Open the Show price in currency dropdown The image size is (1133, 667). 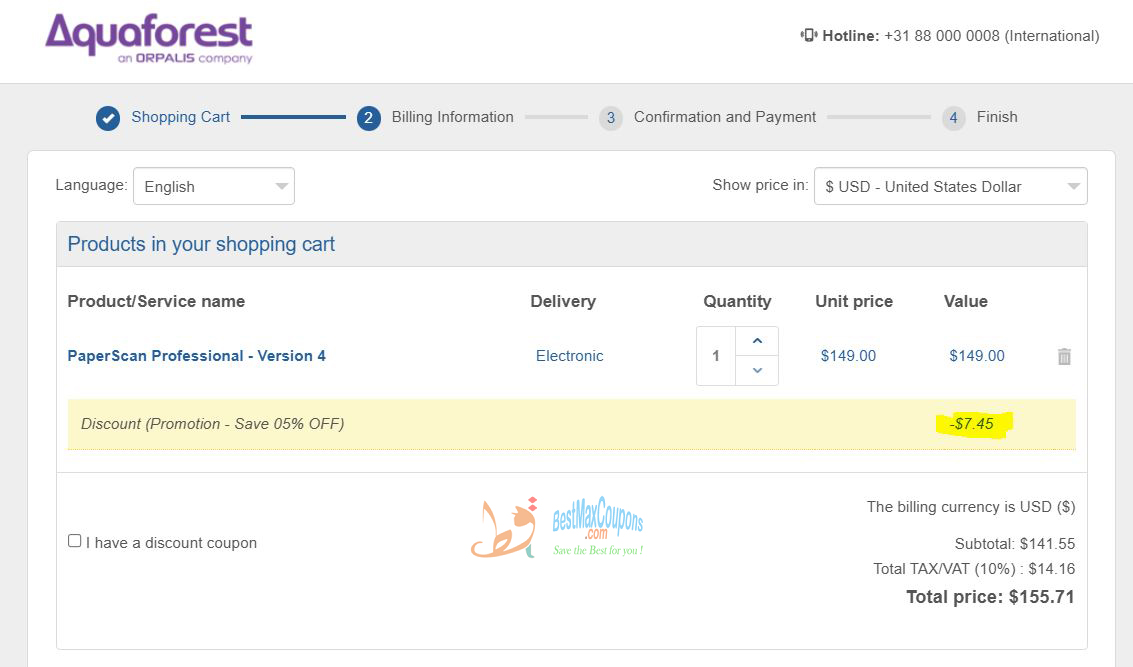(949, 186)
